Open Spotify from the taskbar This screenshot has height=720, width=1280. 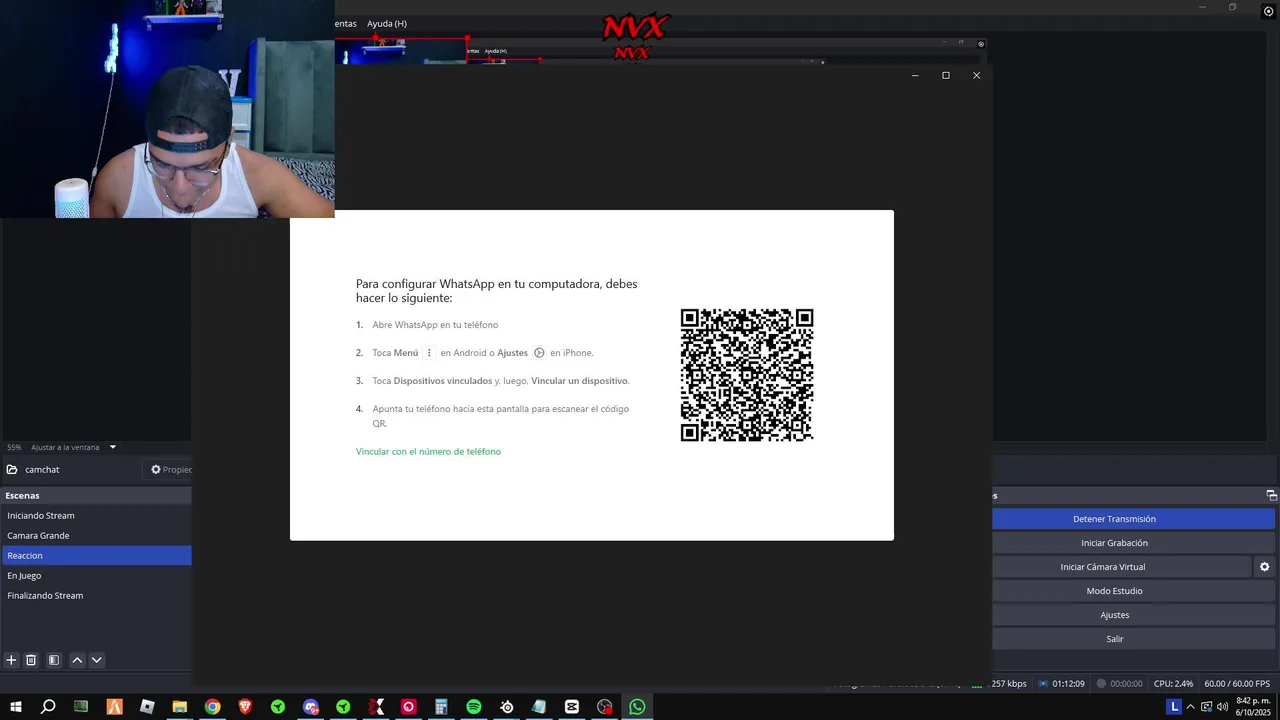tap(474, 707)
